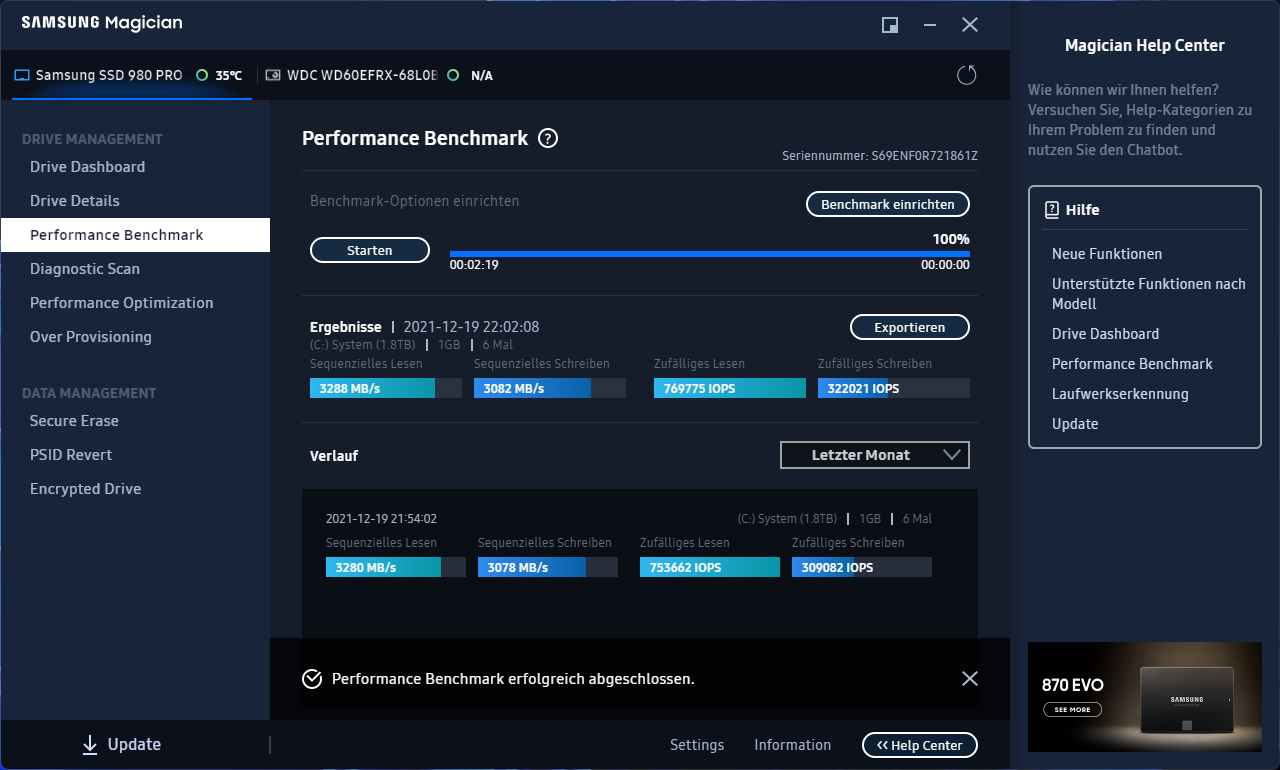This screenshot has height=770, width=1280.
Task: Click the 870 EVO SSD product image
Action: pos(1186,701)
